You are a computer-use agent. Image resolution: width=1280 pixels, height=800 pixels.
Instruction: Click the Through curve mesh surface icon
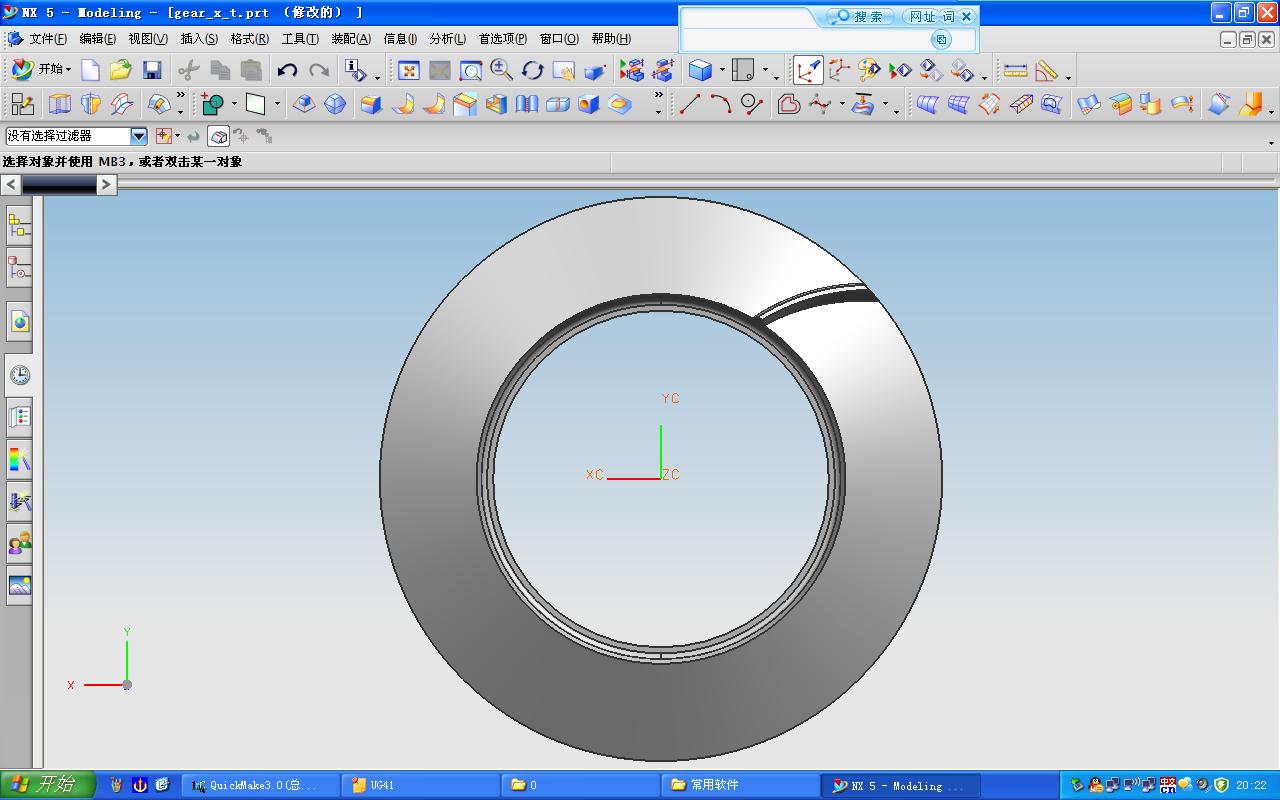(958, 104)
